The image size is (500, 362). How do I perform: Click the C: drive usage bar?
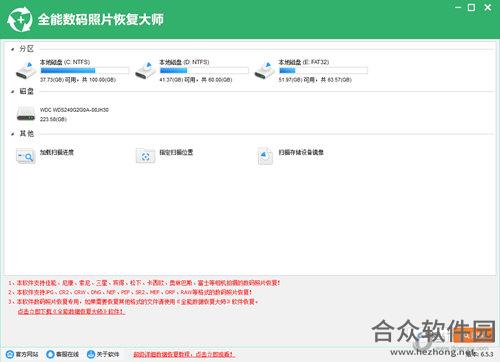point(84,70)
